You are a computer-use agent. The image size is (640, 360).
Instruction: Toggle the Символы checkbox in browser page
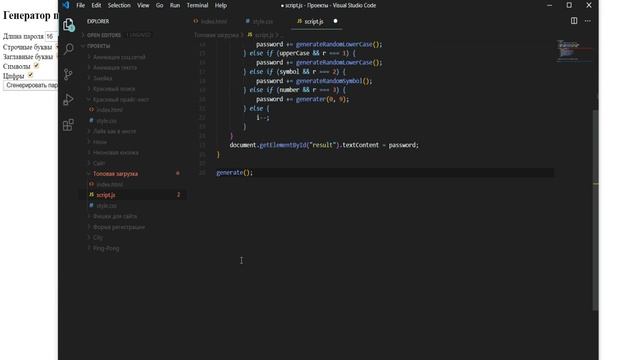(36, 65)
